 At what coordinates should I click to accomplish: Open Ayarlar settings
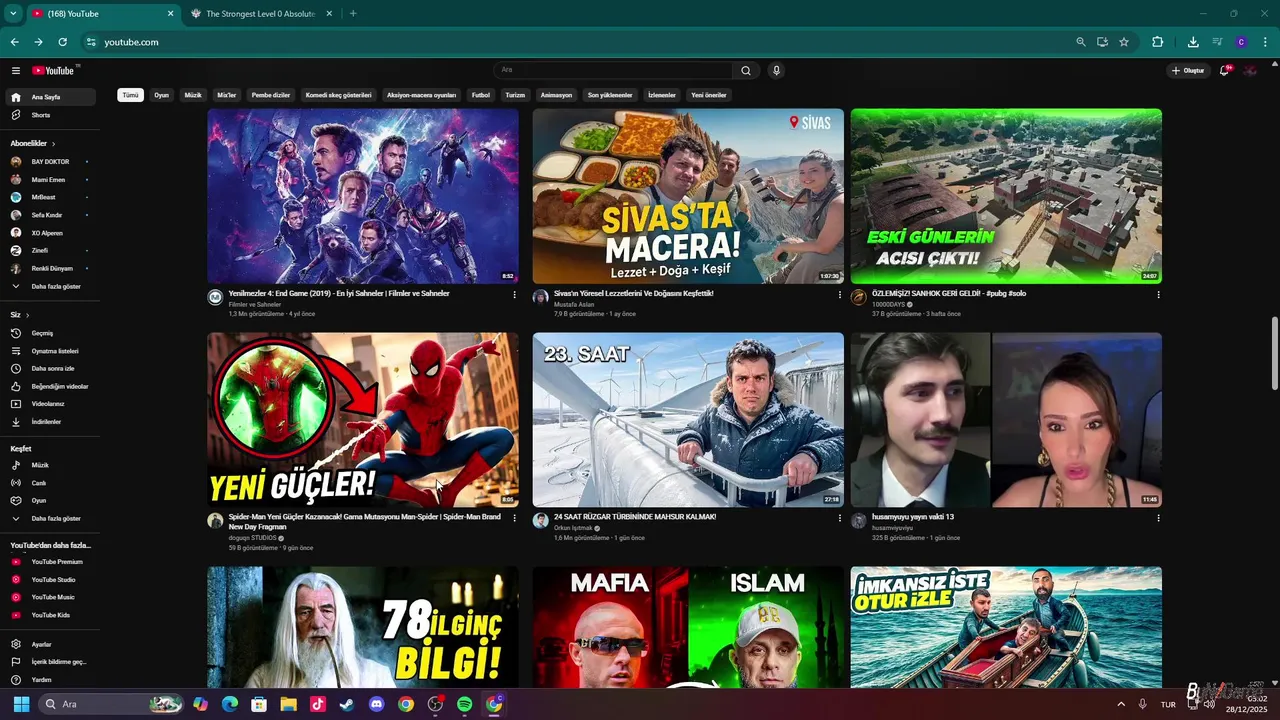(x=52, y=644)
